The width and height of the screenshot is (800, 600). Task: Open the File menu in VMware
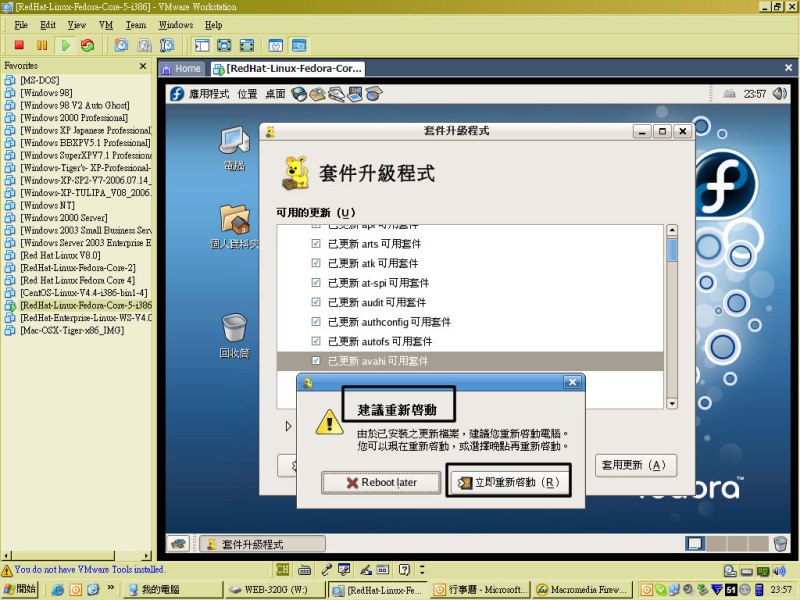click(x=21, y=25)
